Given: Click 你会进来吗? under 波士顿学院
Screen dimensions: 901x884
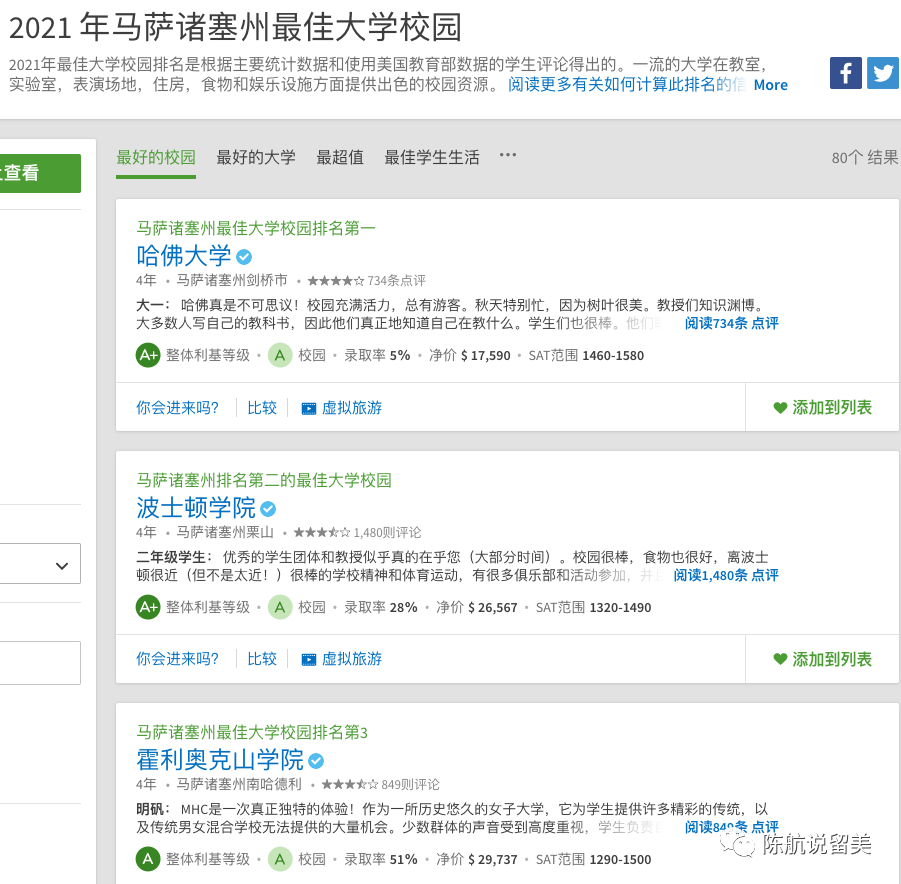Looking at the screenshot, I should 178,659.
